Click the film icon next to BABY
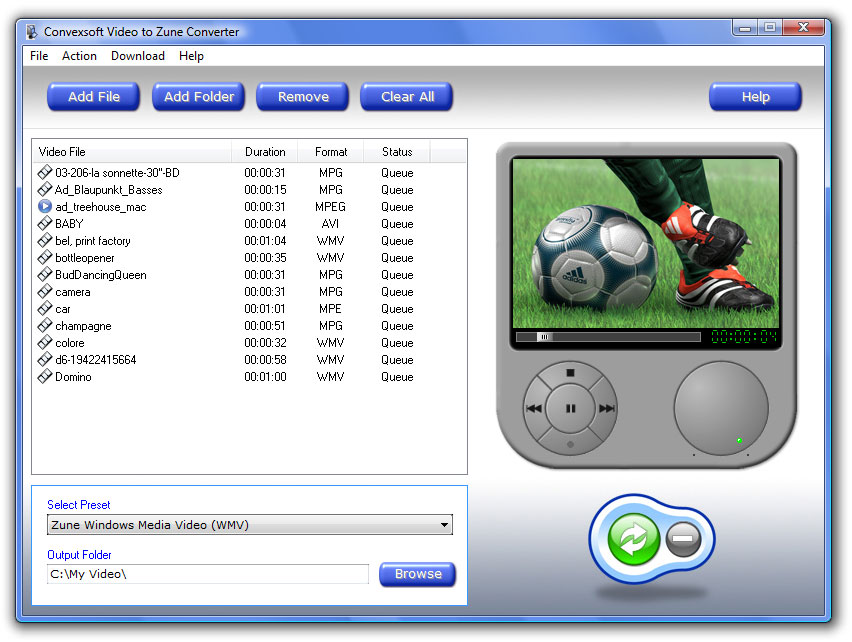 (x=45, y=224)
